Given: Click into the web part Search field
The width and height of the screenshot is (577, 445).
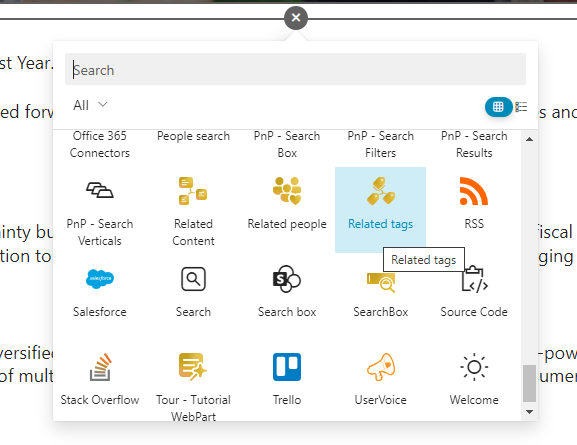Looking at the screenshot, I should (x=295, y=69).
